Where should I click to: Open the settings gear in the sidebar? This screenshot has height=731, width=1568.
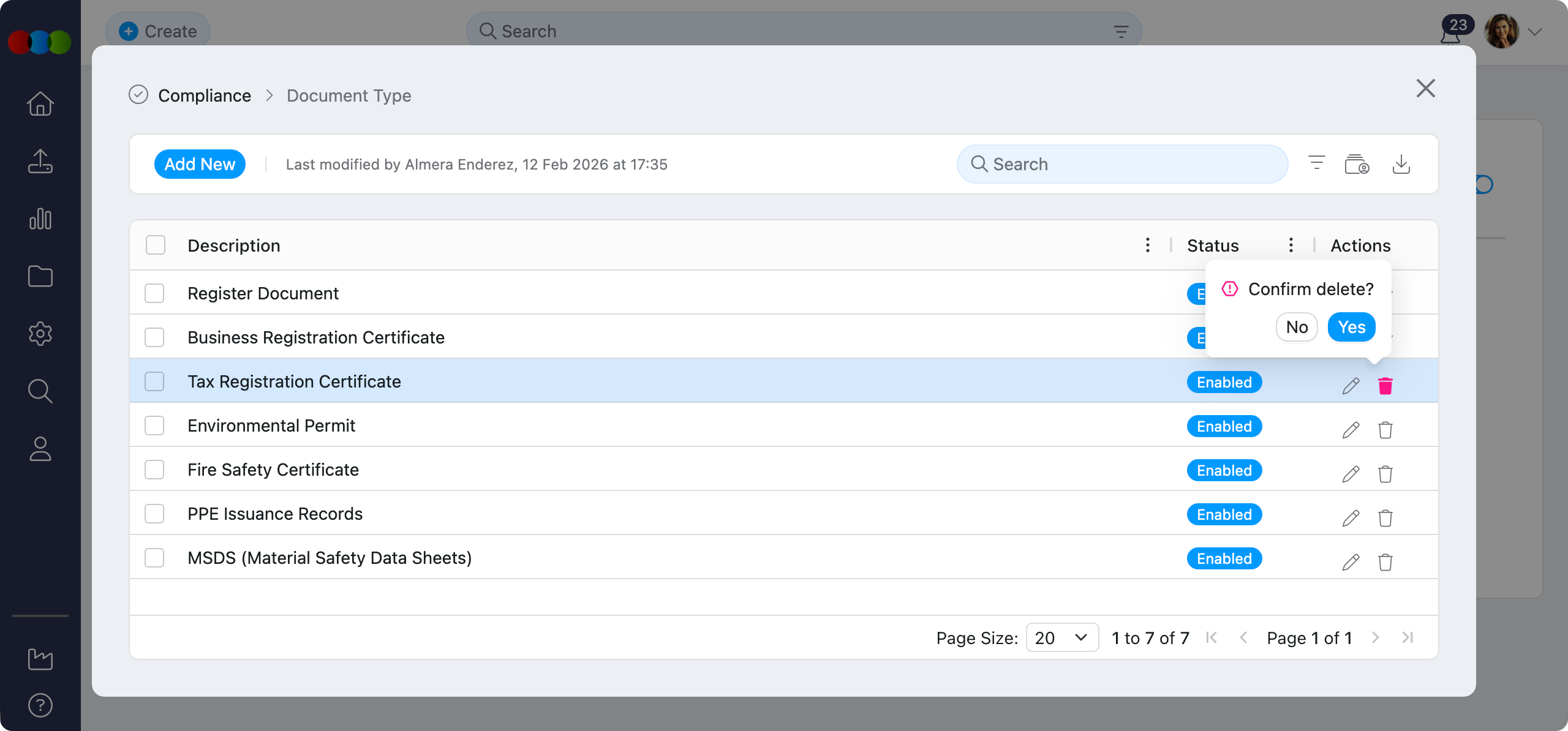(40, 334)
